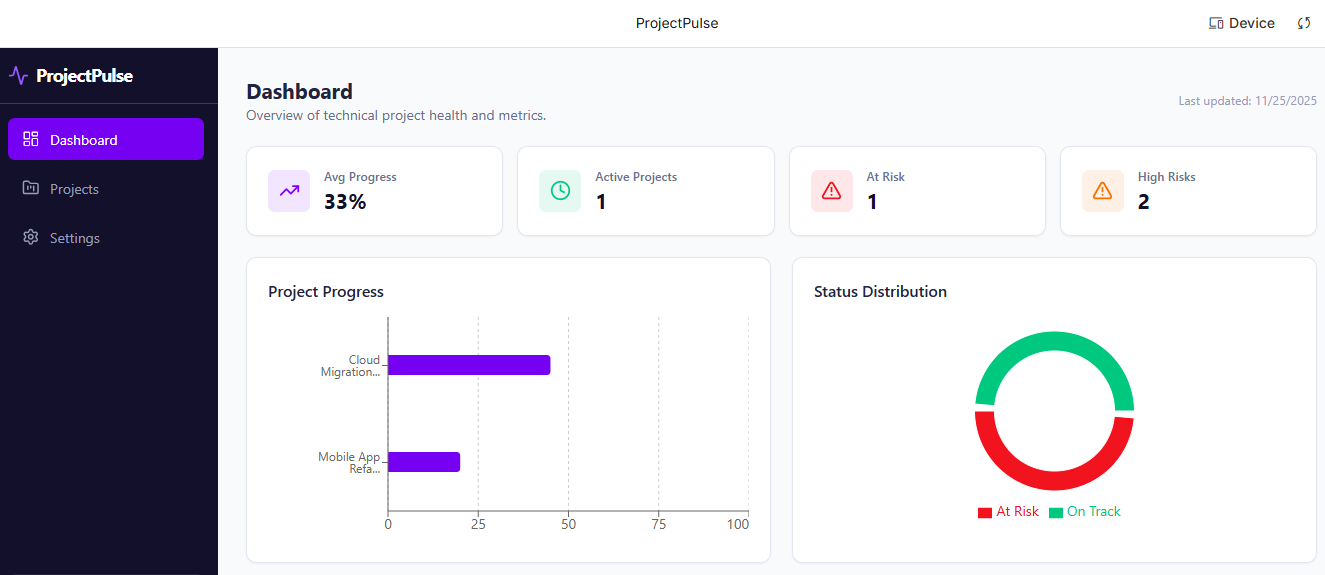
Task: Click the ProjectPulse pulse logo icon
Action: coord(18,76)
